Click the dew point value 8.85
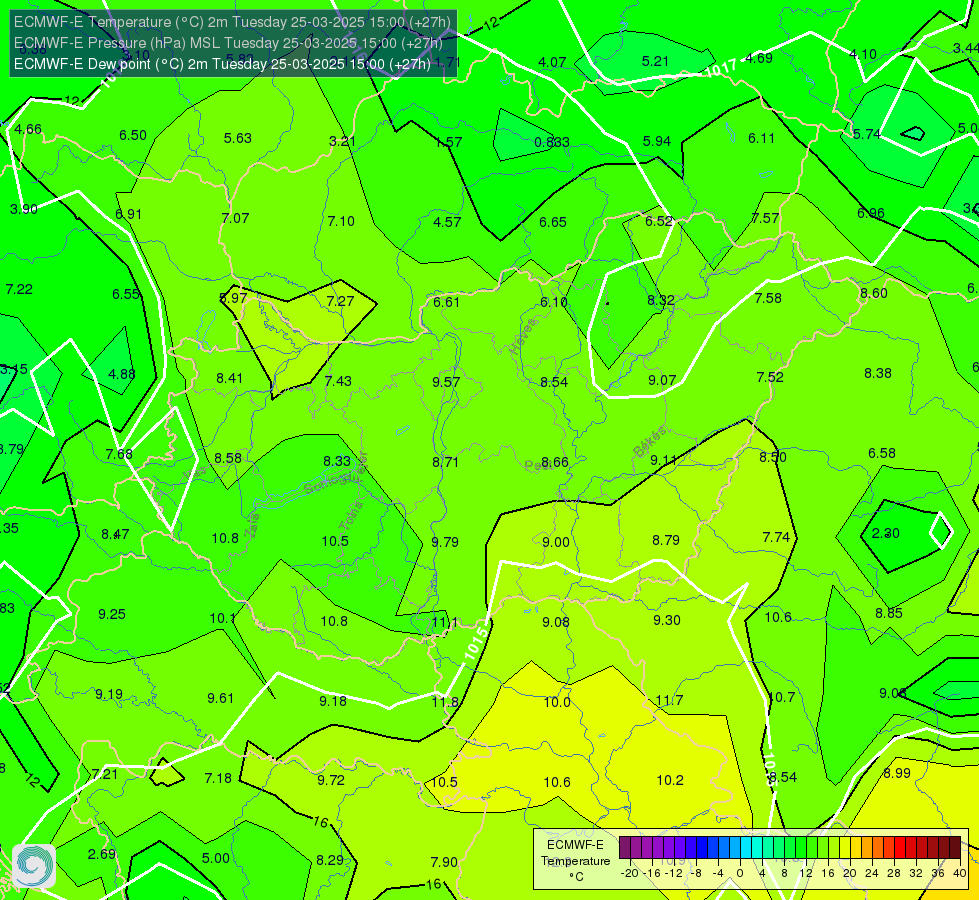Viewport: 979px width, 900px height. click(888, 613)
